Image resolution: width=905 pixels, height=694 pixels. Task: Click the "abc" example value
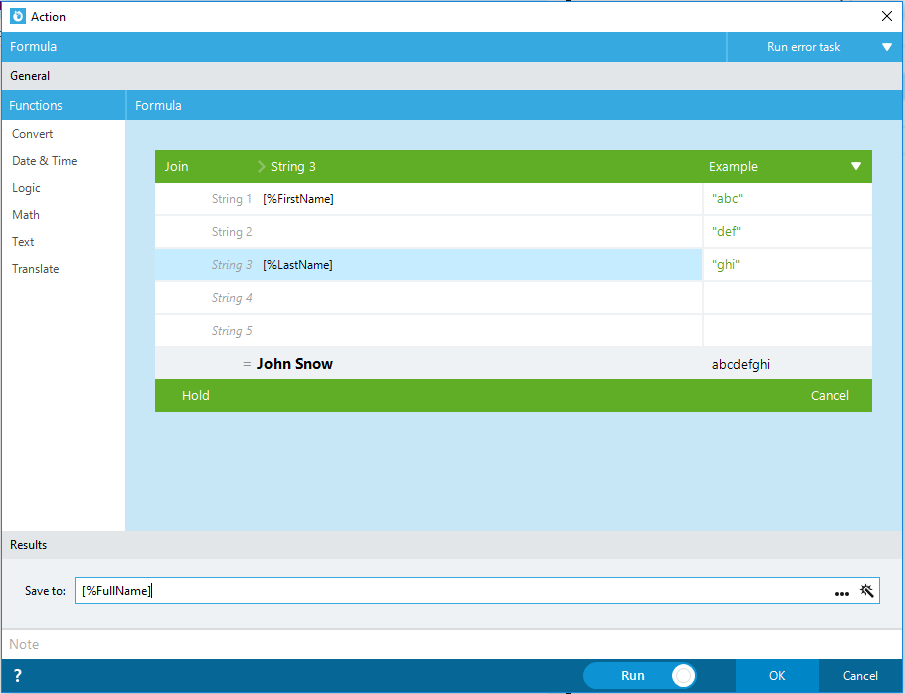[x=727, y=199]
